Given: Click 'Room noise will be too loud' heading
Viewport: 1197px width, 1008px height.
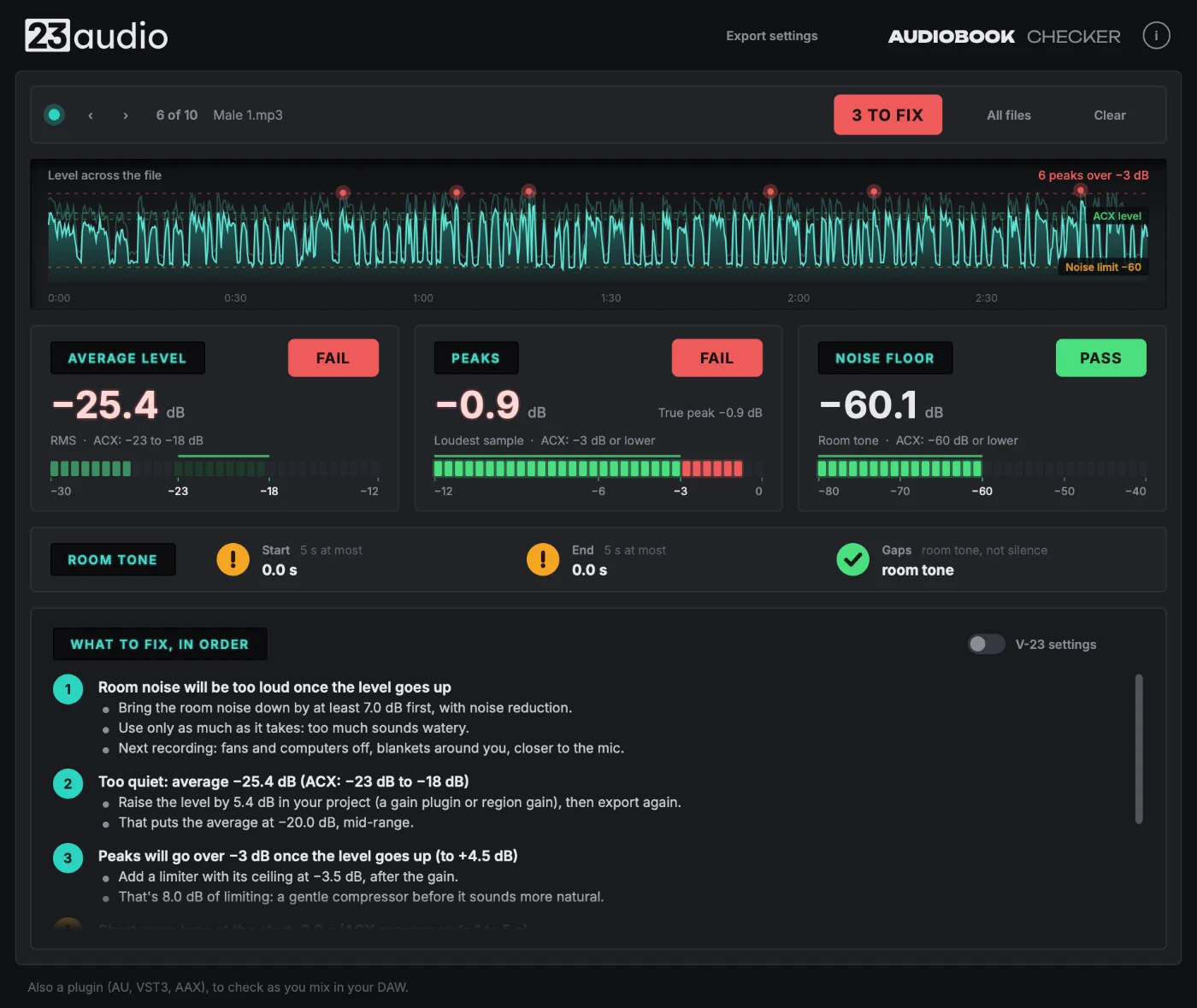Looking at the screenshot, I should point(274,687).
